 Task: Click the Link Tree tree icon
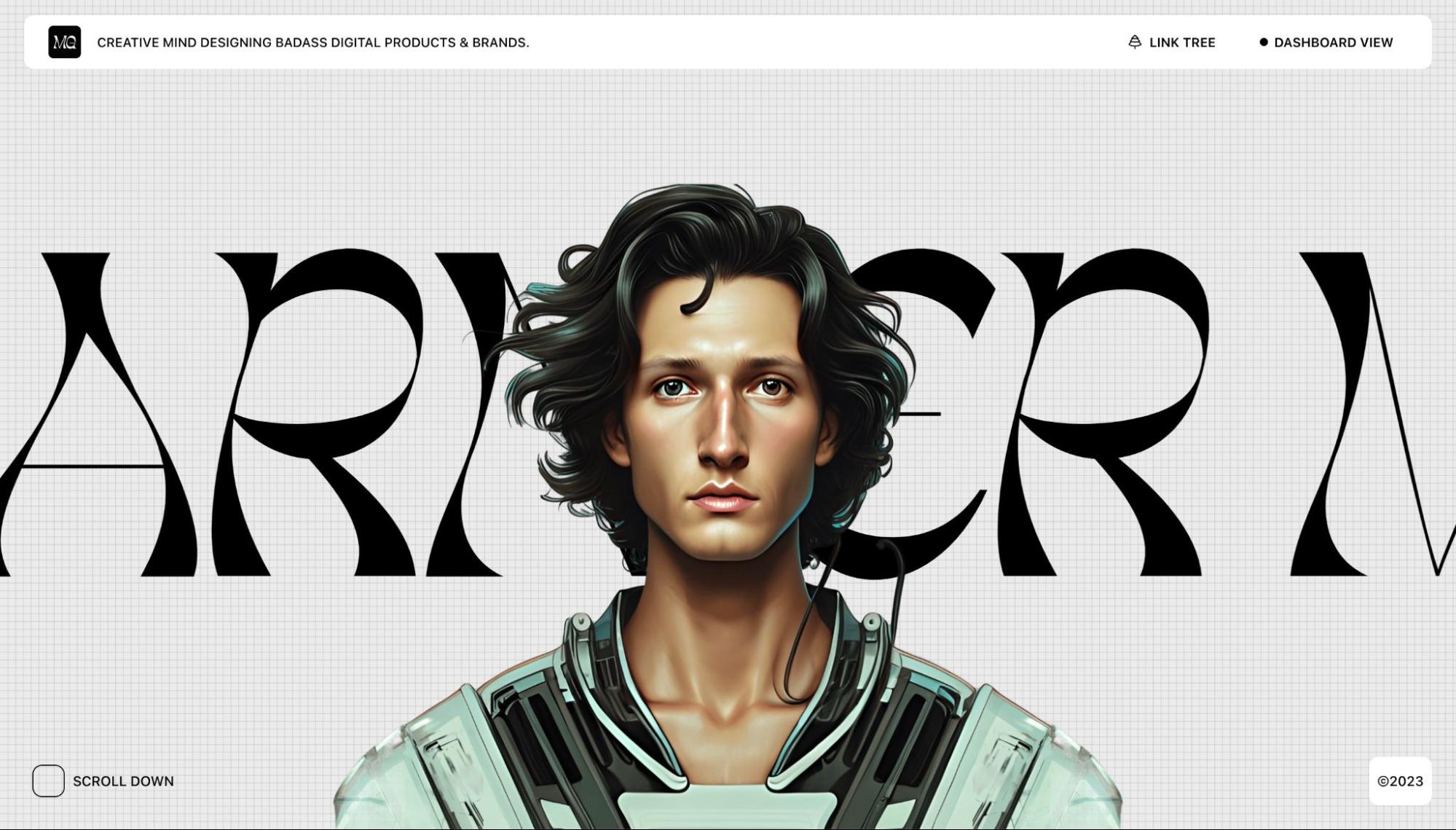1134,42
